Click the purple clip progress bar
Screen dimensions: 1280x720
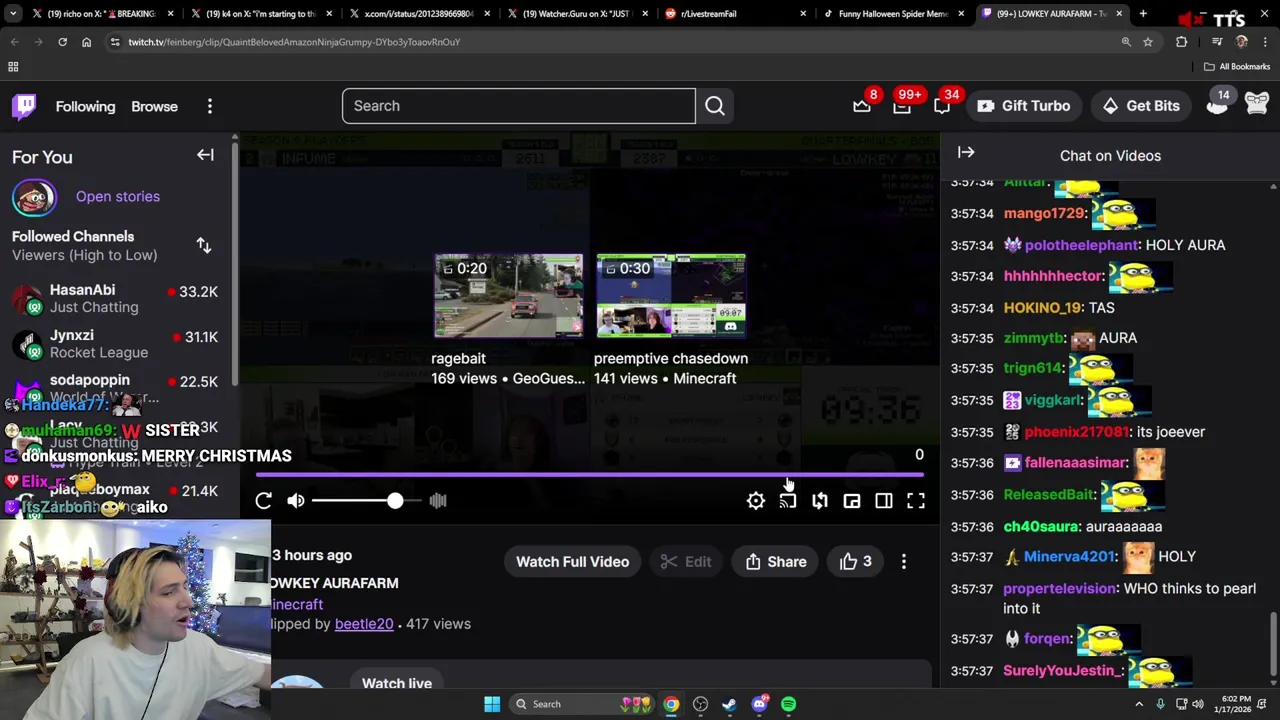tap(590, 475)
